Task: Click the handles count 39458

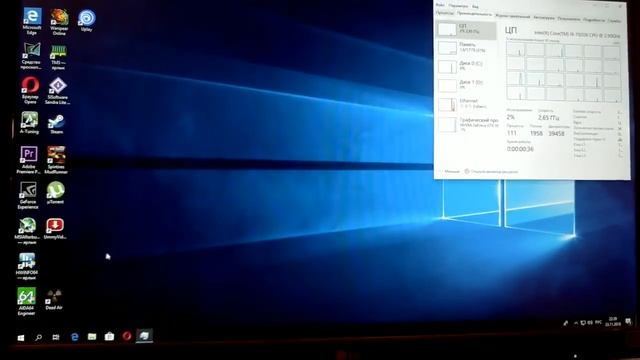Action: (556, 133)
